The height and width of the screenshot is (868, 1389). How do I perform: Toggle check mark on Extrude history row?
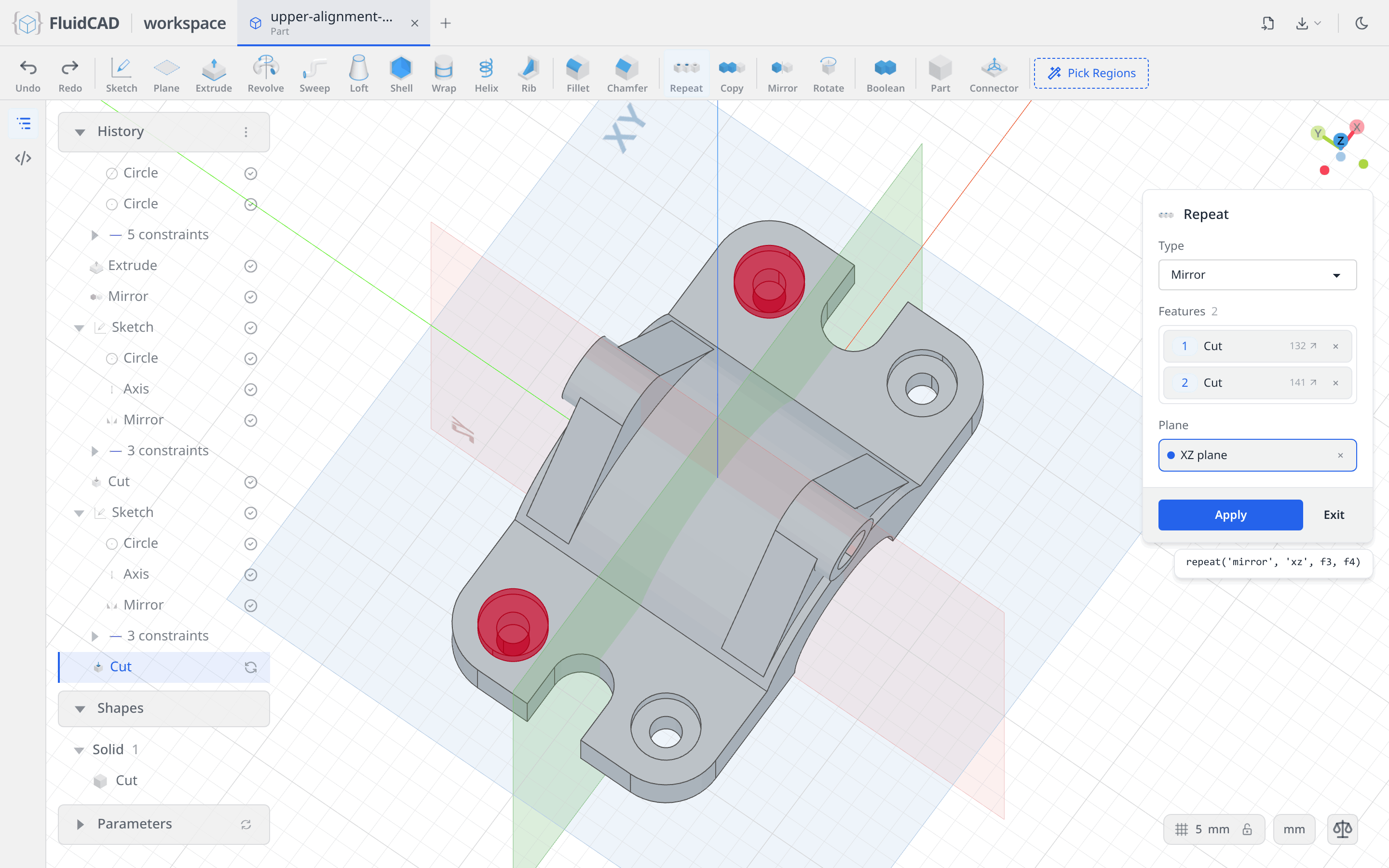tap(251, 266)
